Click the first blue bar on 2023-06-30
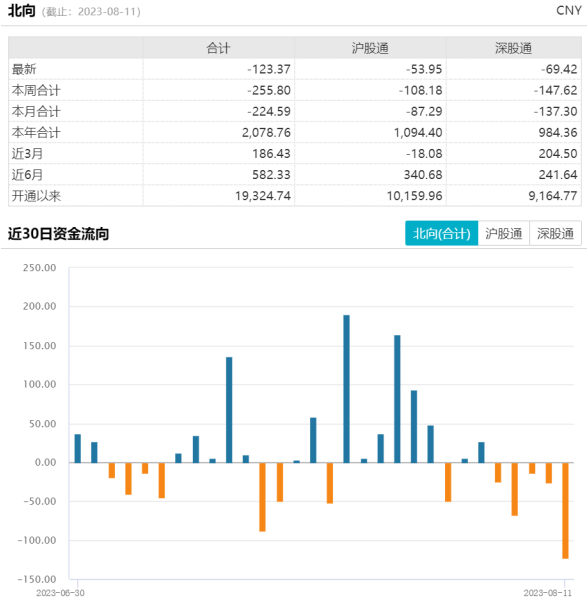 pos(78,448)
